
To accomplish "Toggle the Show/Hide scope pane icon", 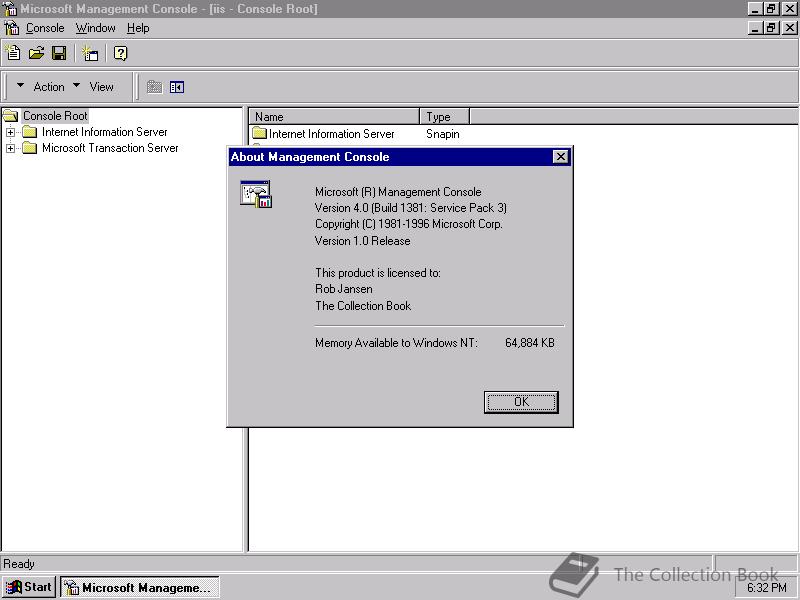I will pos(177,87).
